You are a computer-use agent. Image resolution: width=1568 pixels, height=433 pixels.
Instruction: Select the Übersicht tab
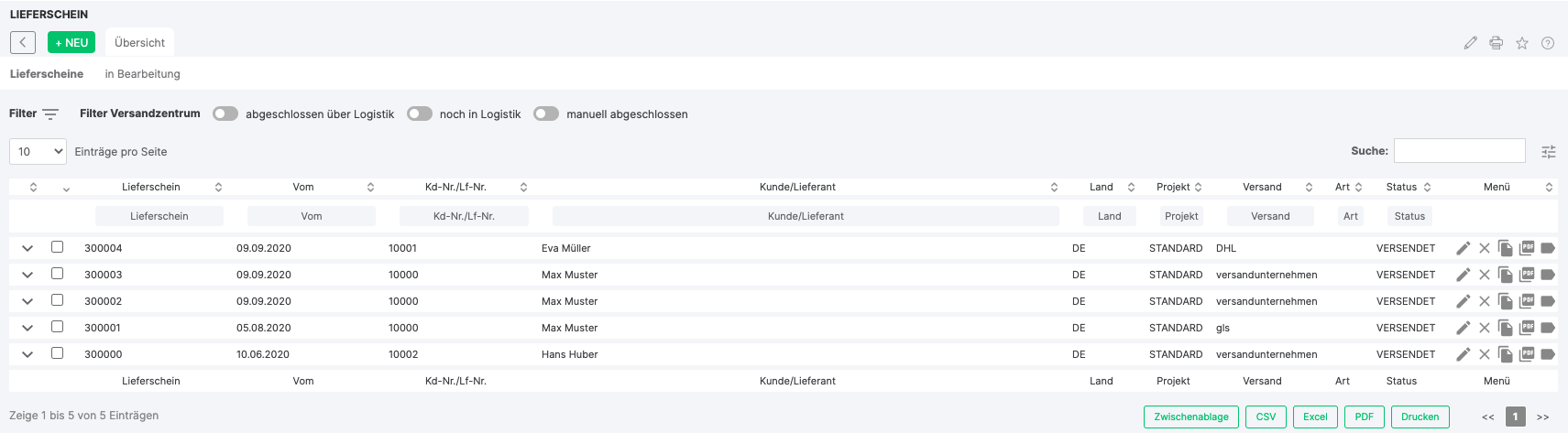pyautogui.click(x=139, y=43)
